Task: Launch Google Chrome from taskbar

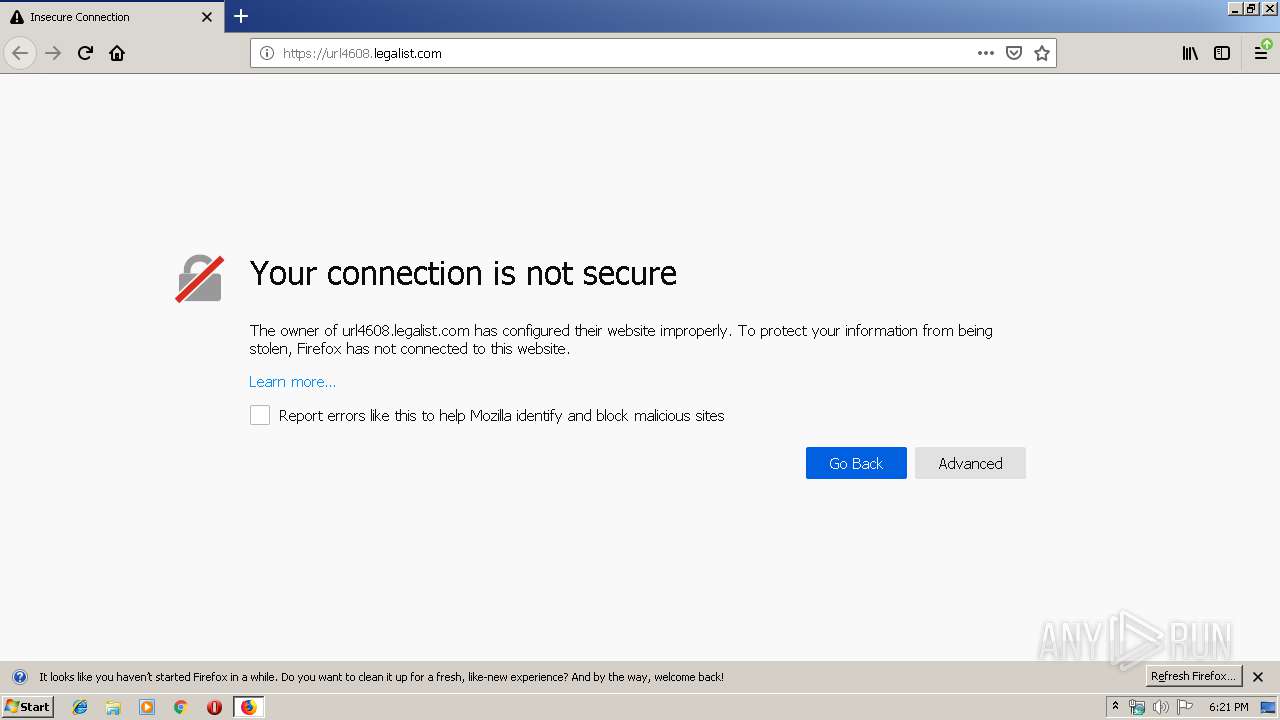Action: click(181, 707)
